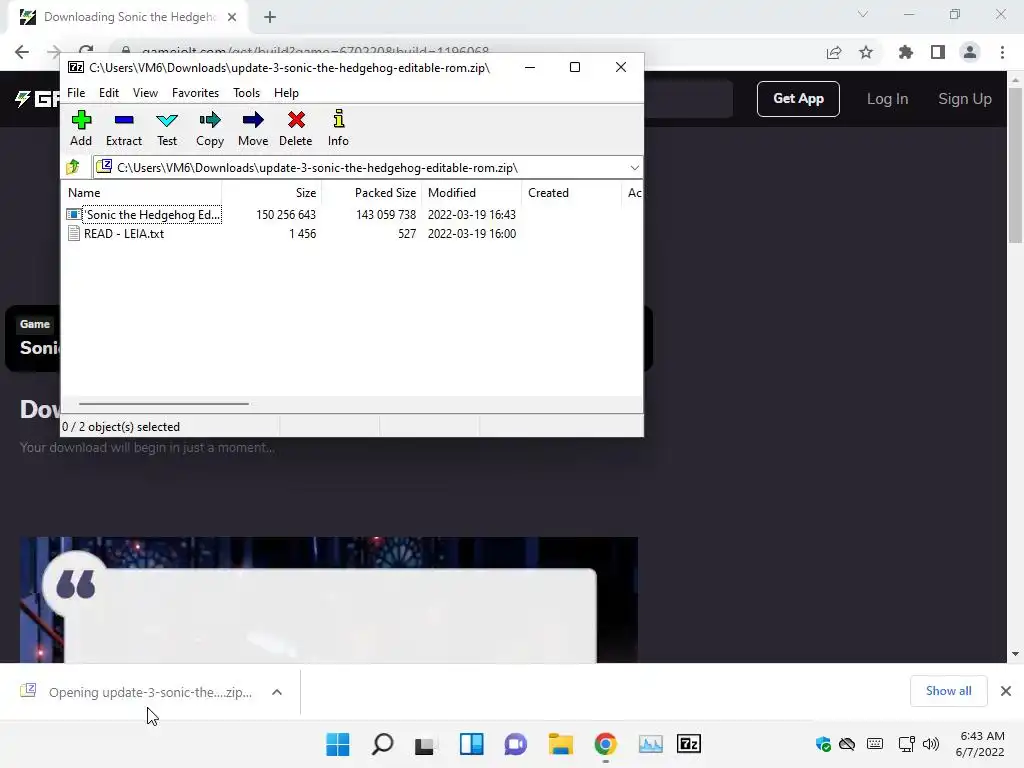Open Task View on the taskbar
The width and height of the screenshot is (1024, 768).
pyautogui.click(x=424, y=744)
